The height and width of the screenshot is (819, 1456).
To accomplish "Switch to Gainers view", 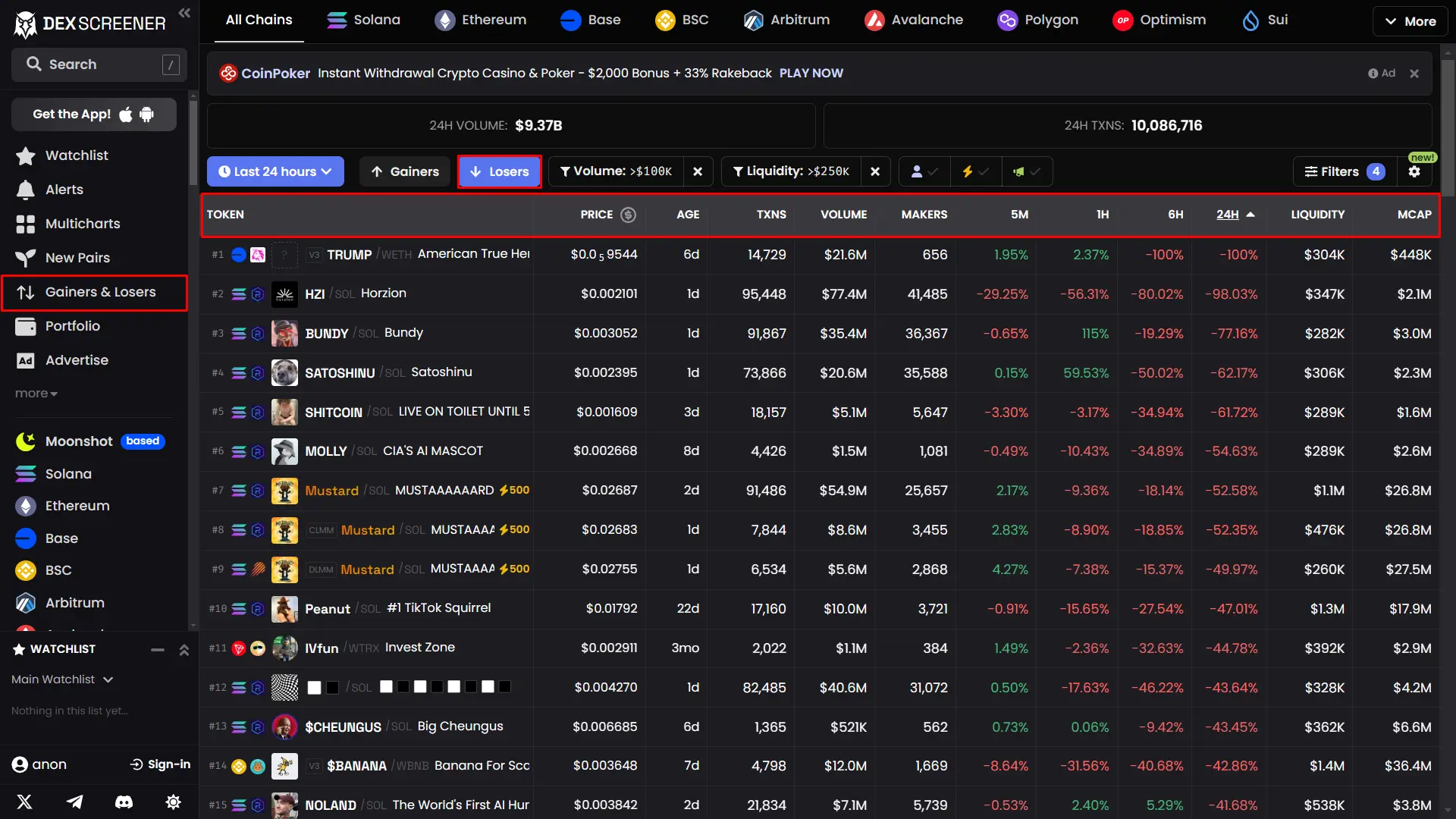I will coord(405,171).
